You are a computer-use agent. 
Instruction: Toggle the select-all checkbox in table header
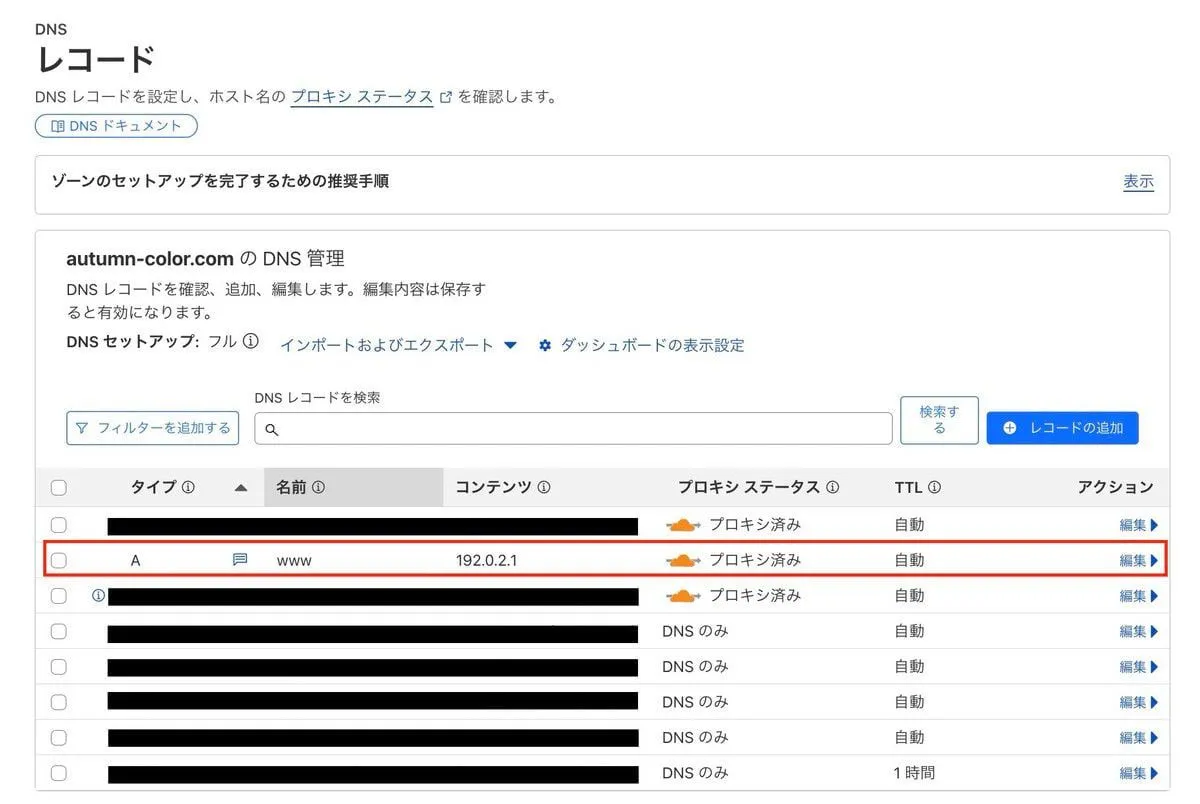tap(59, 488)
